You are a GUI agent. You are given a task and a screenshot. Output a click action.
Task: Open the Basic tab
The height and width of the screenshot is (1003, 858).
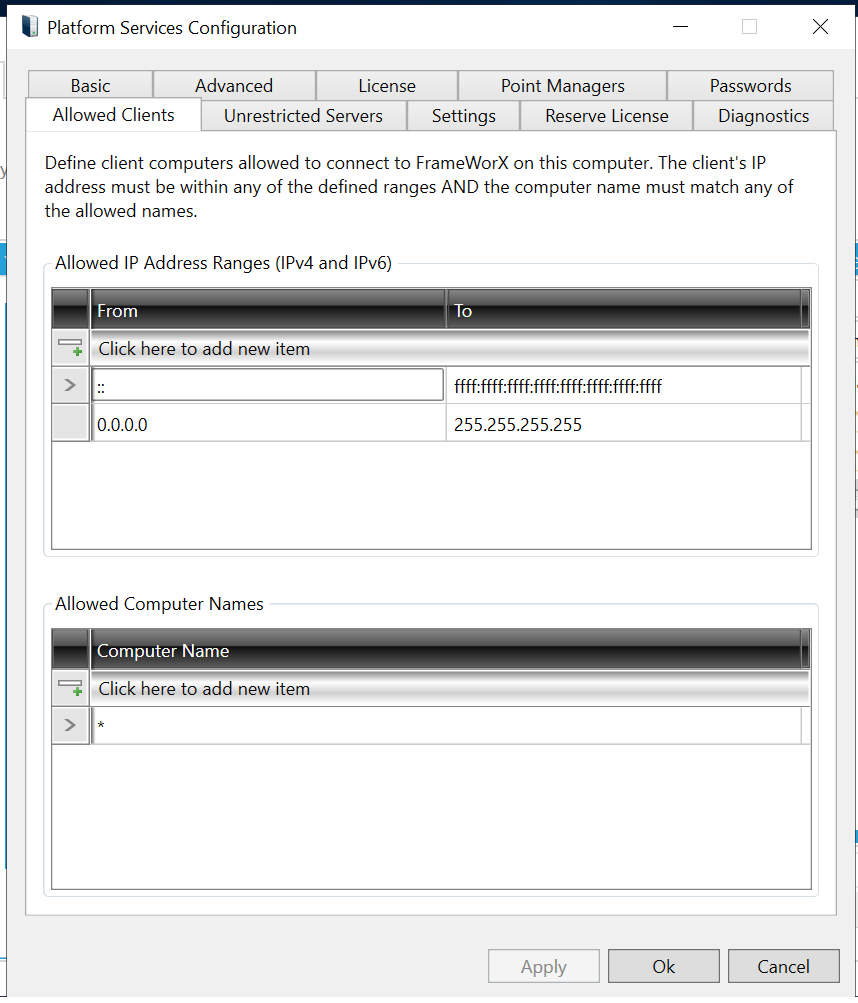click(90, 86)
